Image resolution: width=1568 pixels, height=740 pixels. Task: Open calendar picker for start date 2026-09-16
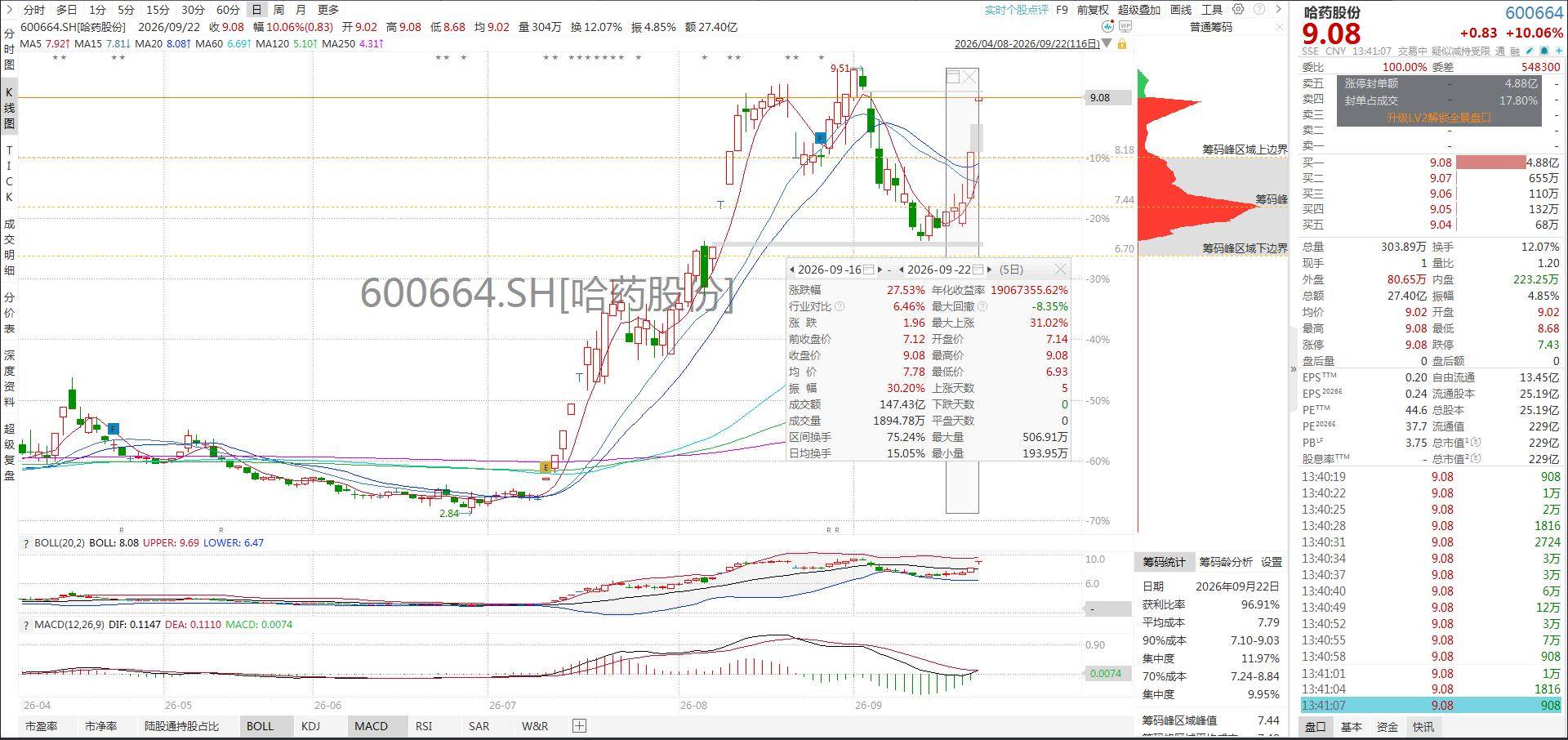pos(869,270)
